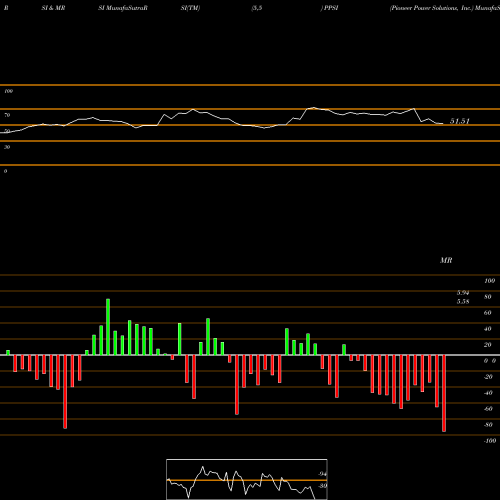Screen dimensions: 500x500
Task: Click the tallest green MR histogram bar
Action: click(x=108, y=327)
